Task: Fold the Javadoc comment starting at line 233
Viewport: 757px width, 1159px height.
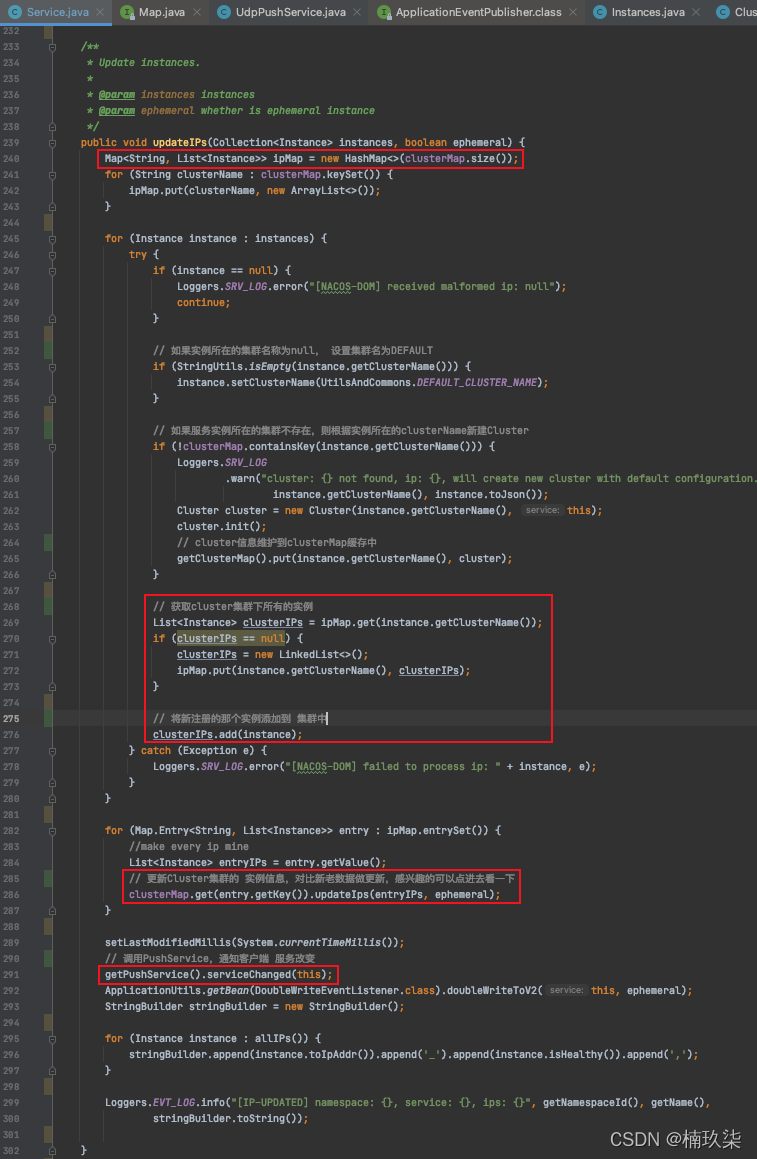Action: [x=52, y=47]
